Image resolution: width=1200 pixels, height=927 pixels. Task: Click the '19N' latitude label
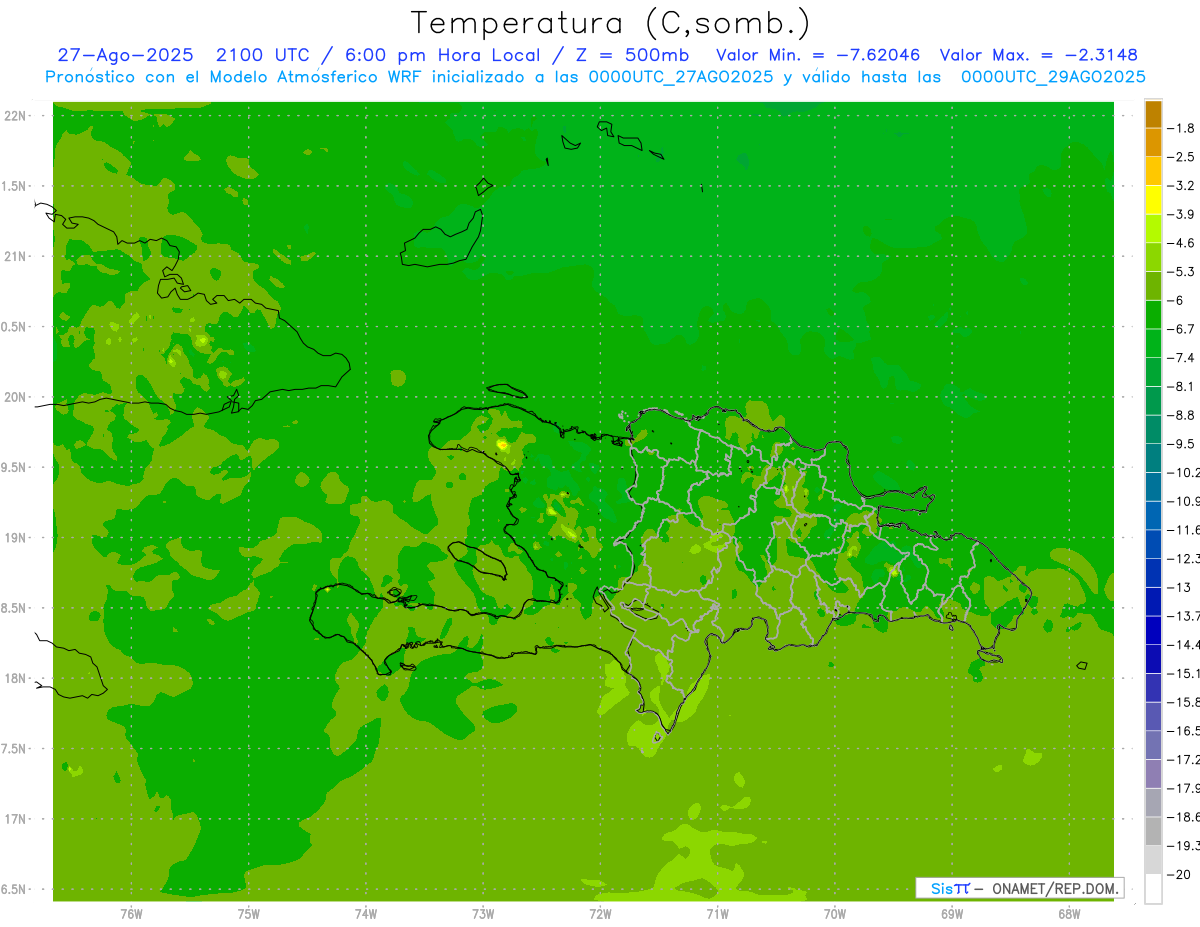tap(17, 537)
